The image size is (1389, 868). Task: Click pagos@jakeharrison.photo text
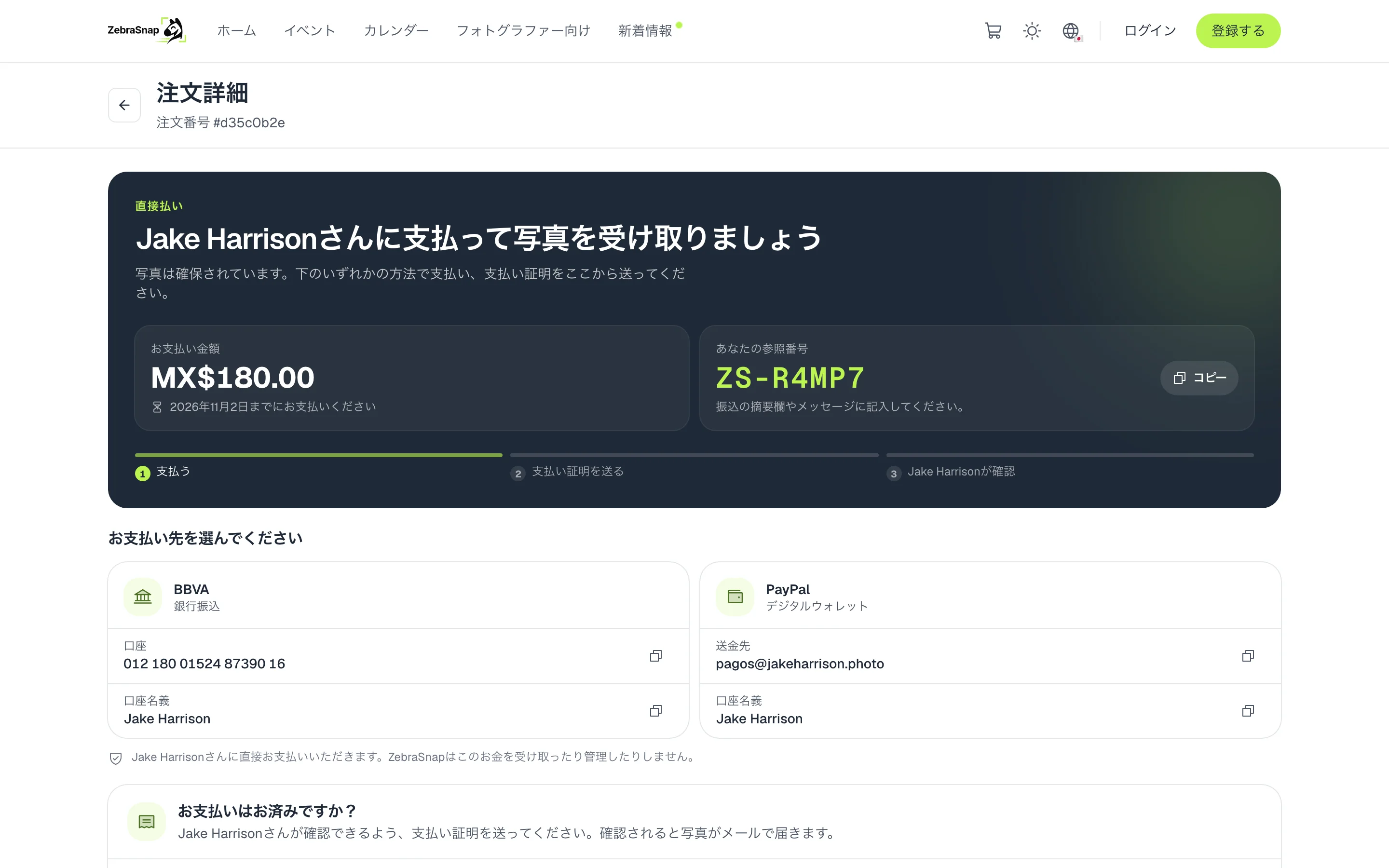tap(800, 664)
